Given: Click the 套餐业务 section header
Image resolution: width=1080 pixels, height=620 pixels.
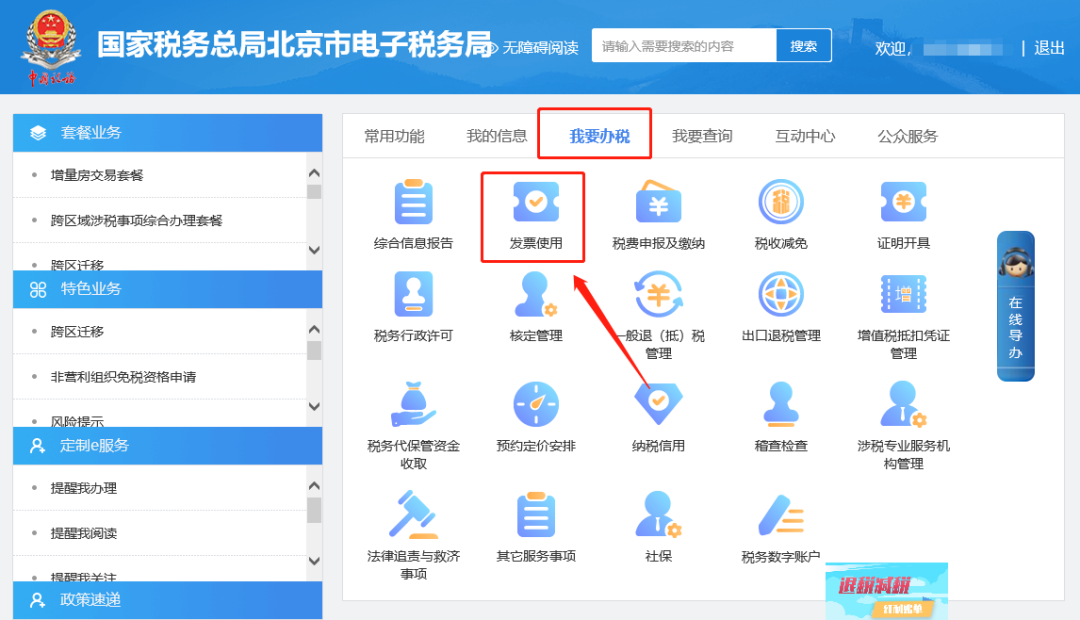Looking at the screenshot, I should click(167, 132).
